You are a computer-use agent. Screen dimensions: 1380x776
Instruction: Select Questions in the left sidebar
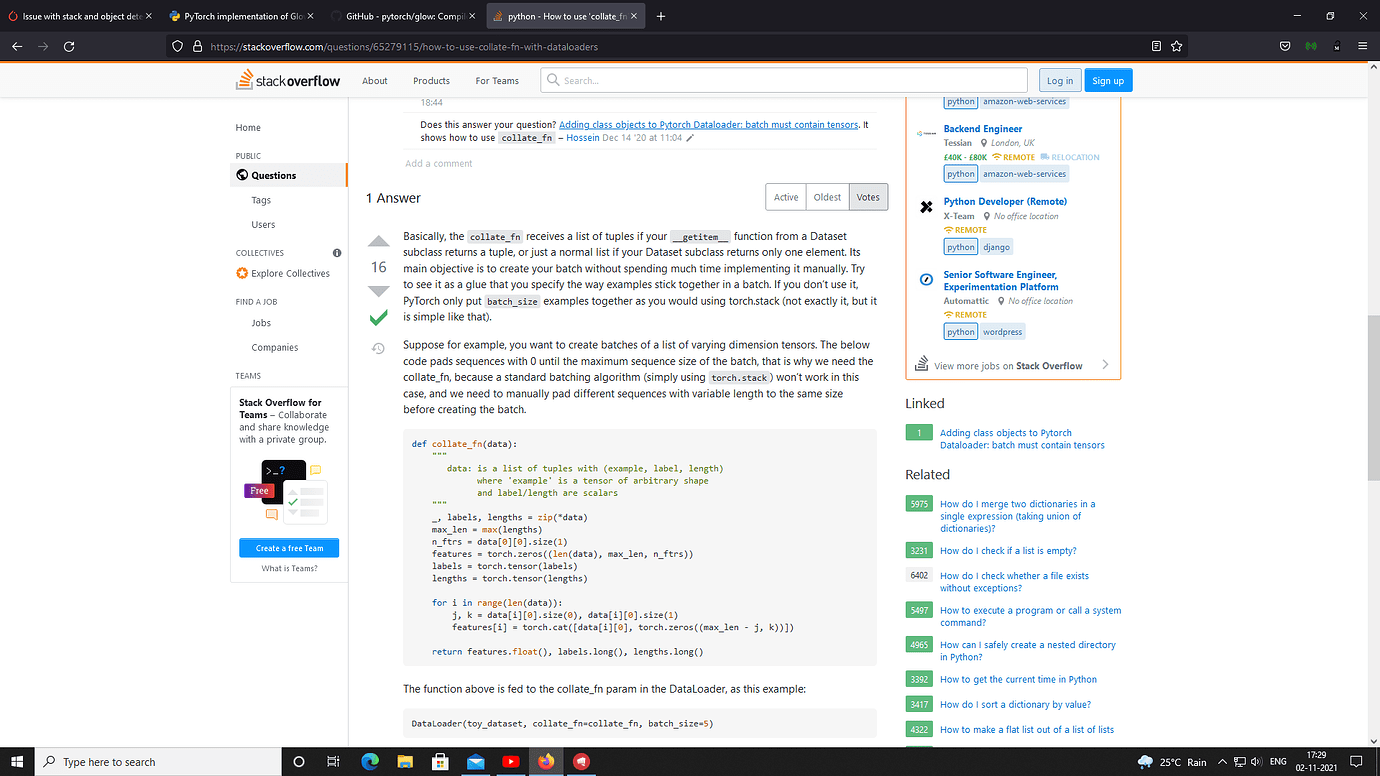click(270, 175)
